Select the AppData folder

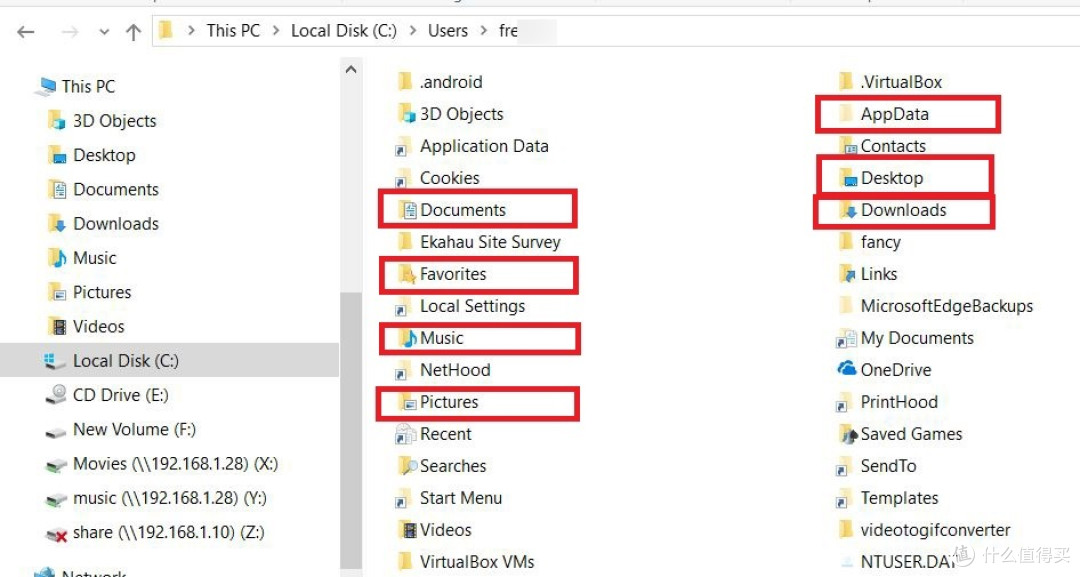884,114
